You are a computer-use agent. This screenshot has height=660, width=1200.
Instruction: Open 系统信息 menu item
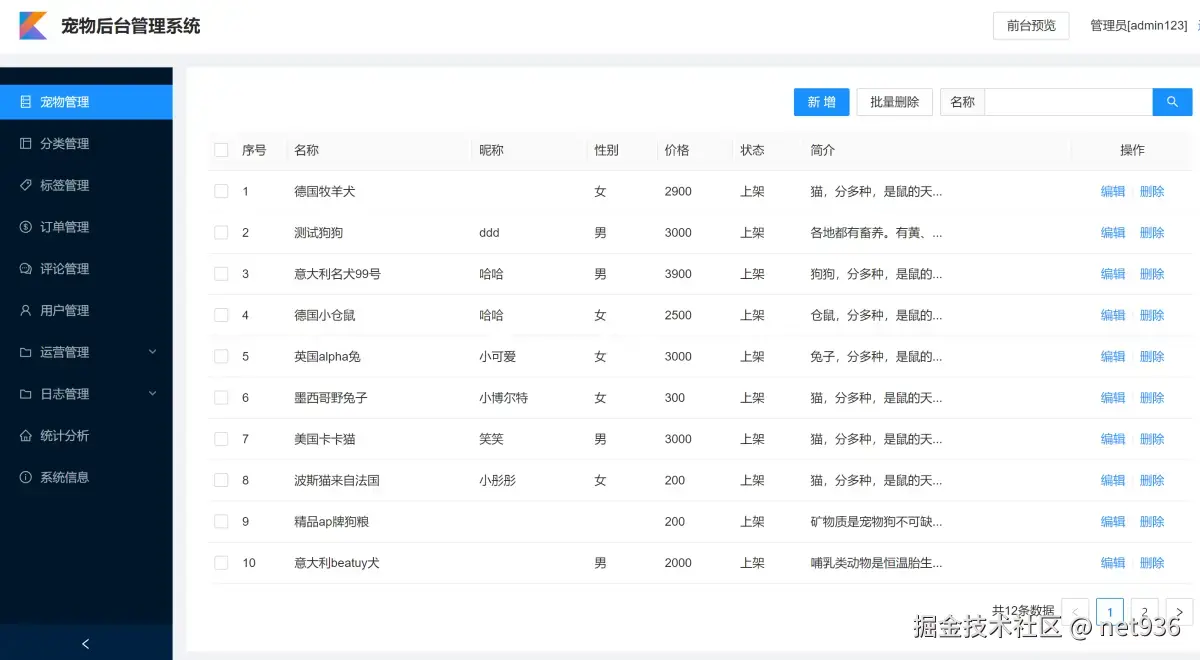[86, 477]
